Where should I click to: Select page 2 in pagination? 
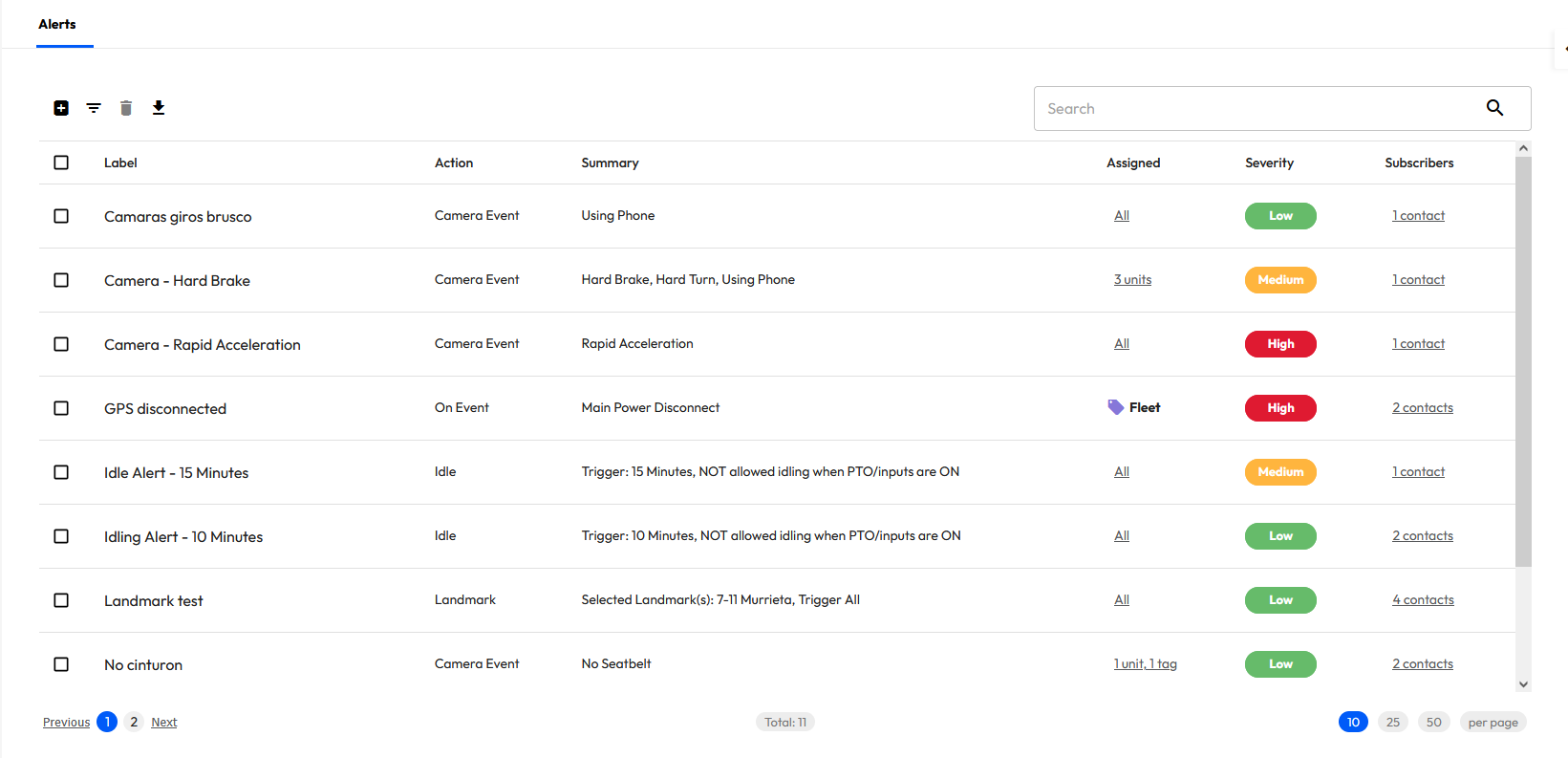click(134, 722)
